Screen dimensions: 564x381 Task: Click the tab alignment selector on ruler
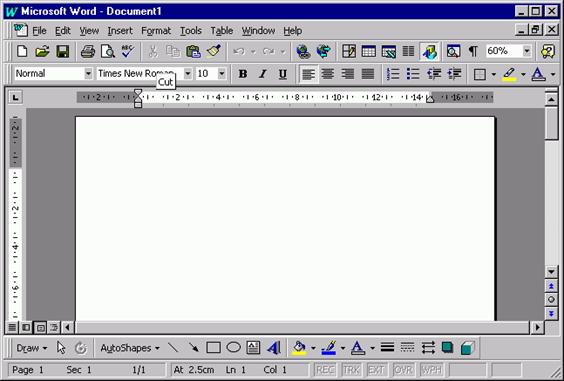(x=15, y=97)
